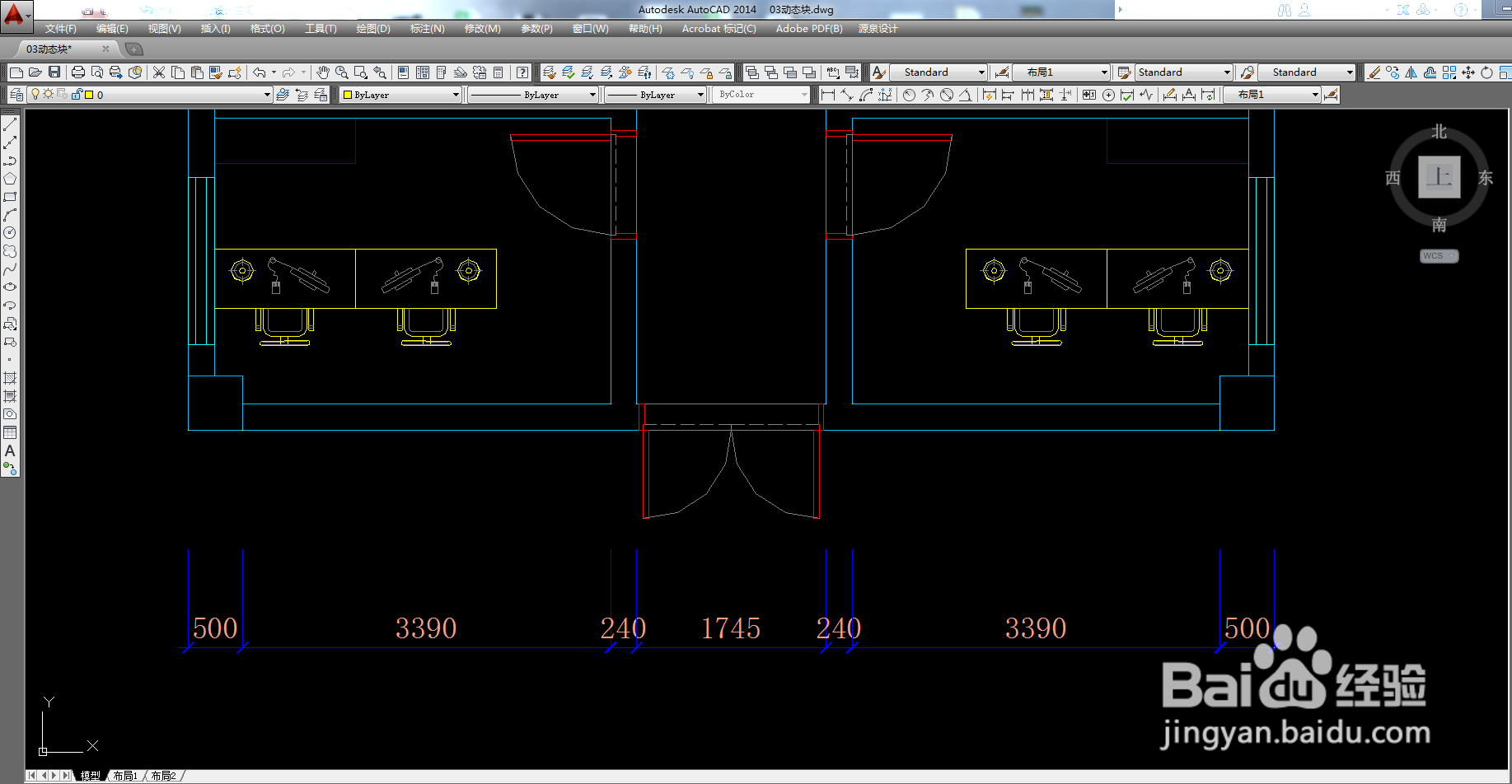1512x784 pixels.
Task: Select the Polyline draw tool
Action: pyautogui.click(x=10, y=161)
